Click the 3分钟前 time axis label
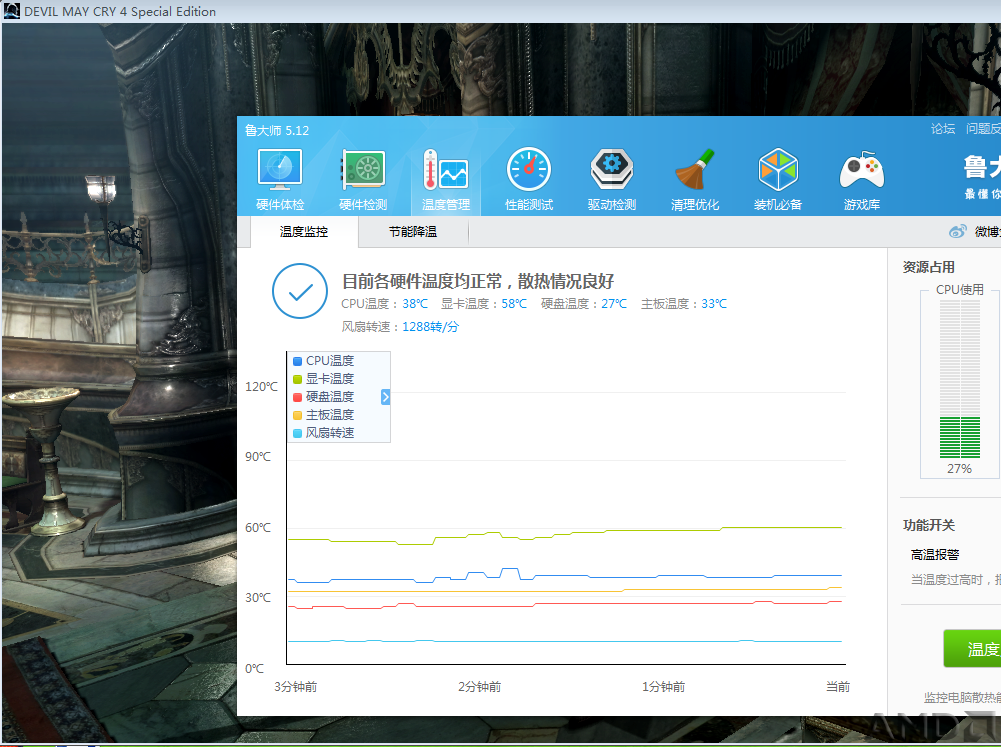1001x747 pixels. [x=296, y=687]
